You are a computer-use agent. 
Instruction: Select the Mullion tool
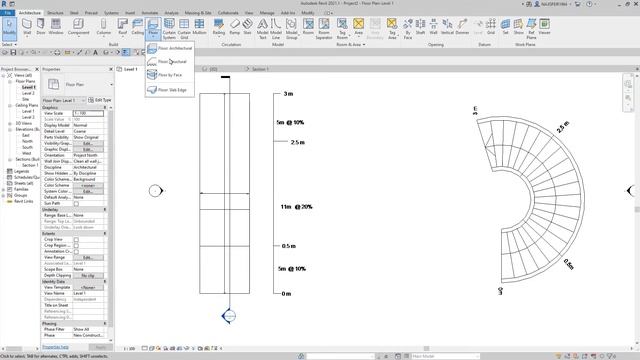tap(199, 27)
